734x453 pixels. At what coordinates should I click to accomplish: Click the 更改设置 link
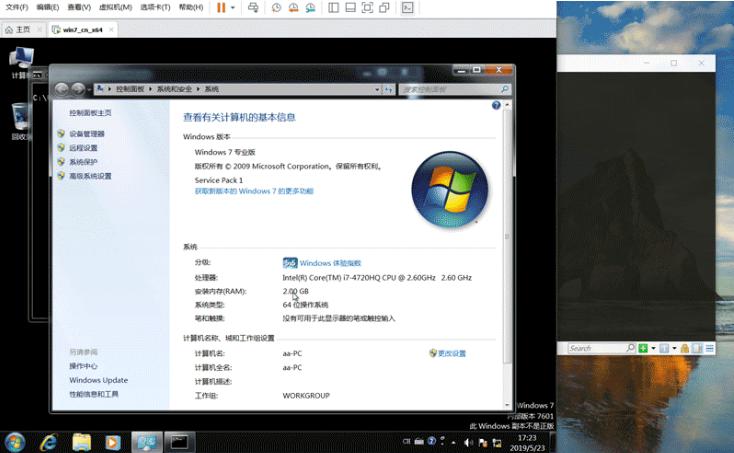(451, 353)
